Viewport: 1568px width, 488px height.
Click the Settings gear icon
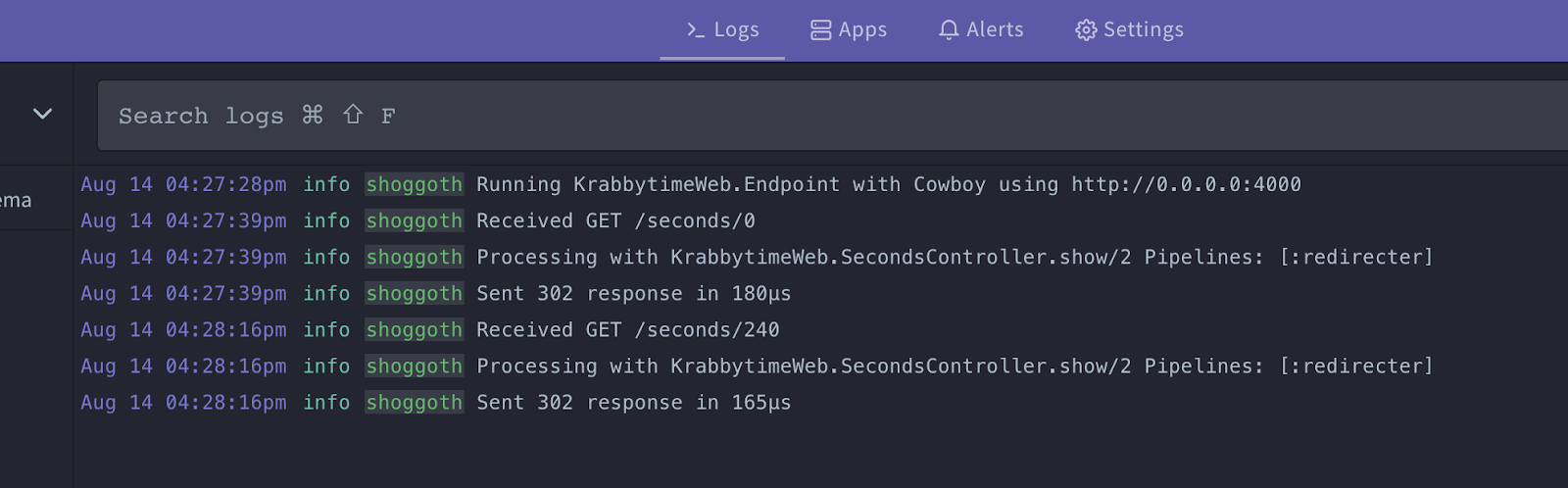pyautogui.click(x=1086, y=30)
